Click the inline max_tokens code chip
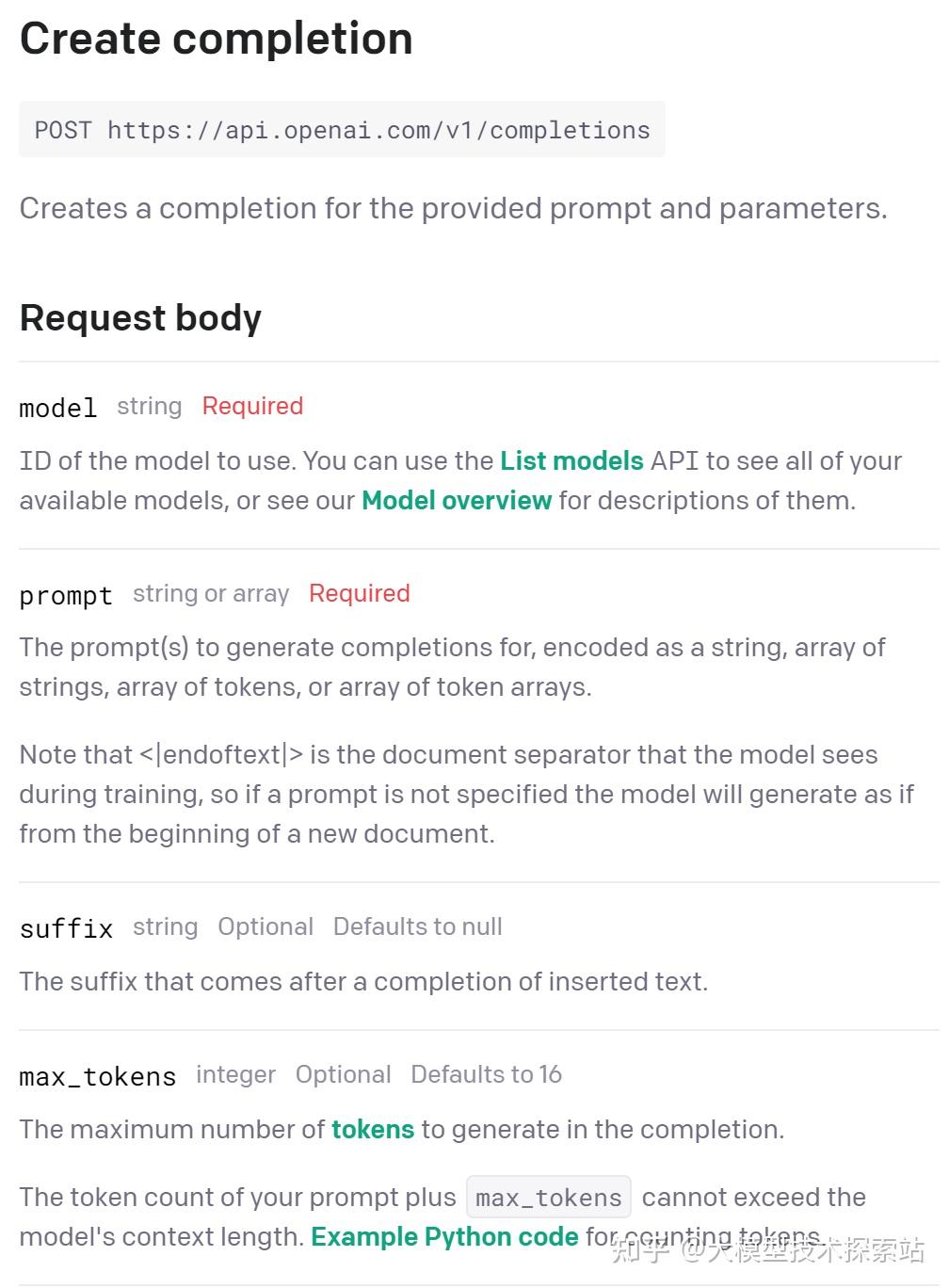 549,1198
